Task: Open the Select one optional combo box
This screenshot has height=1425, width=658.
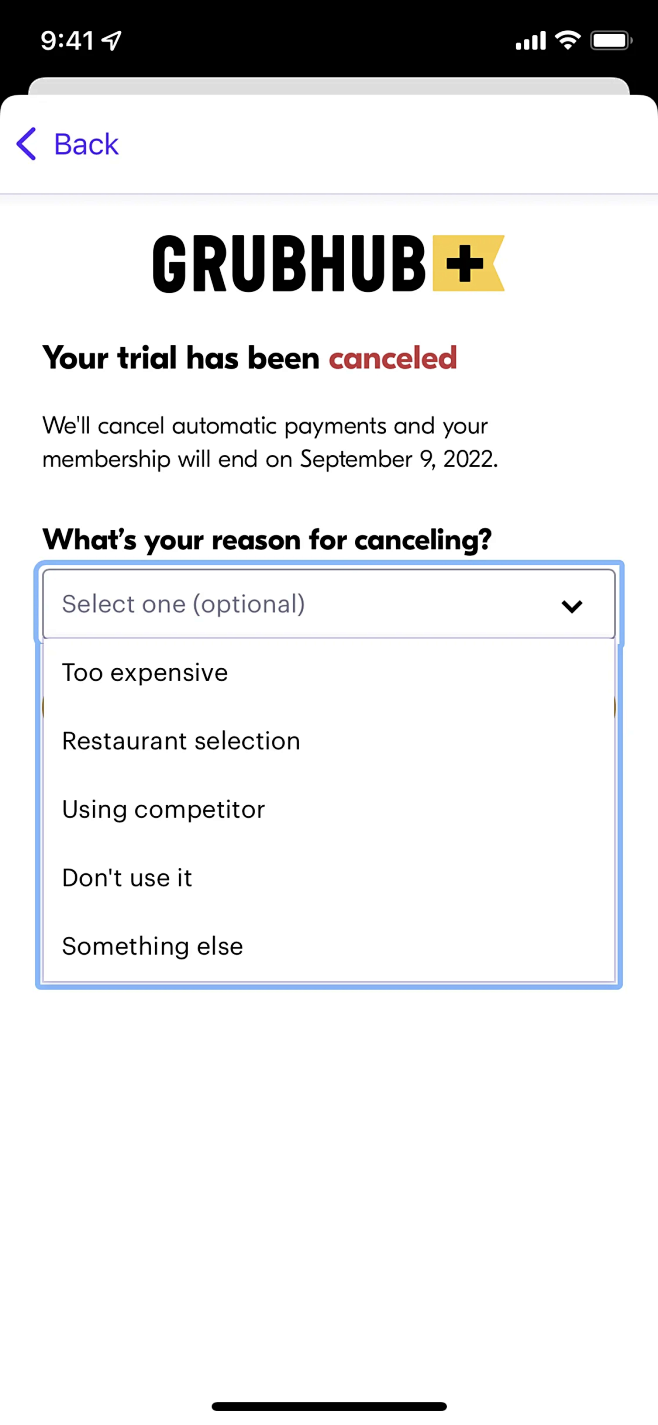Action: coord(328,604)
